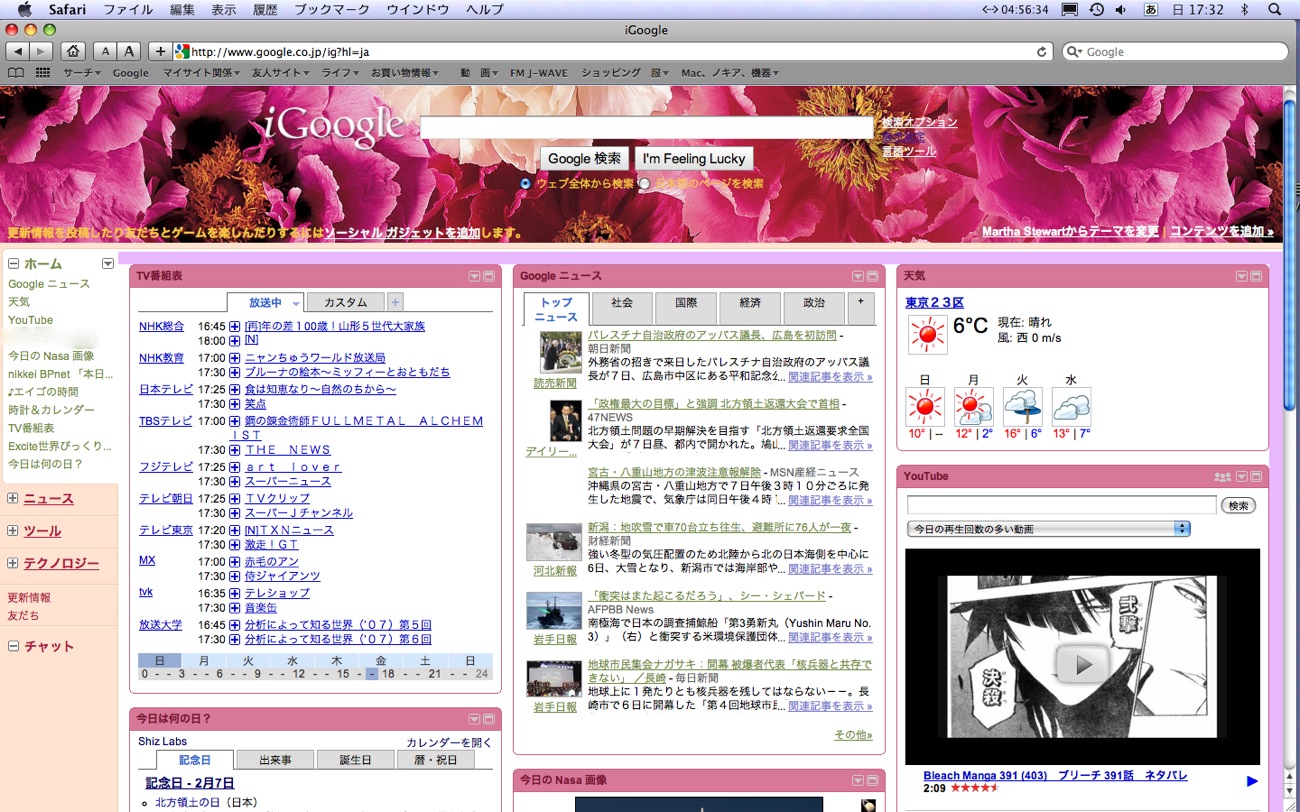Click the iGoogle search input field

(647, 128)
